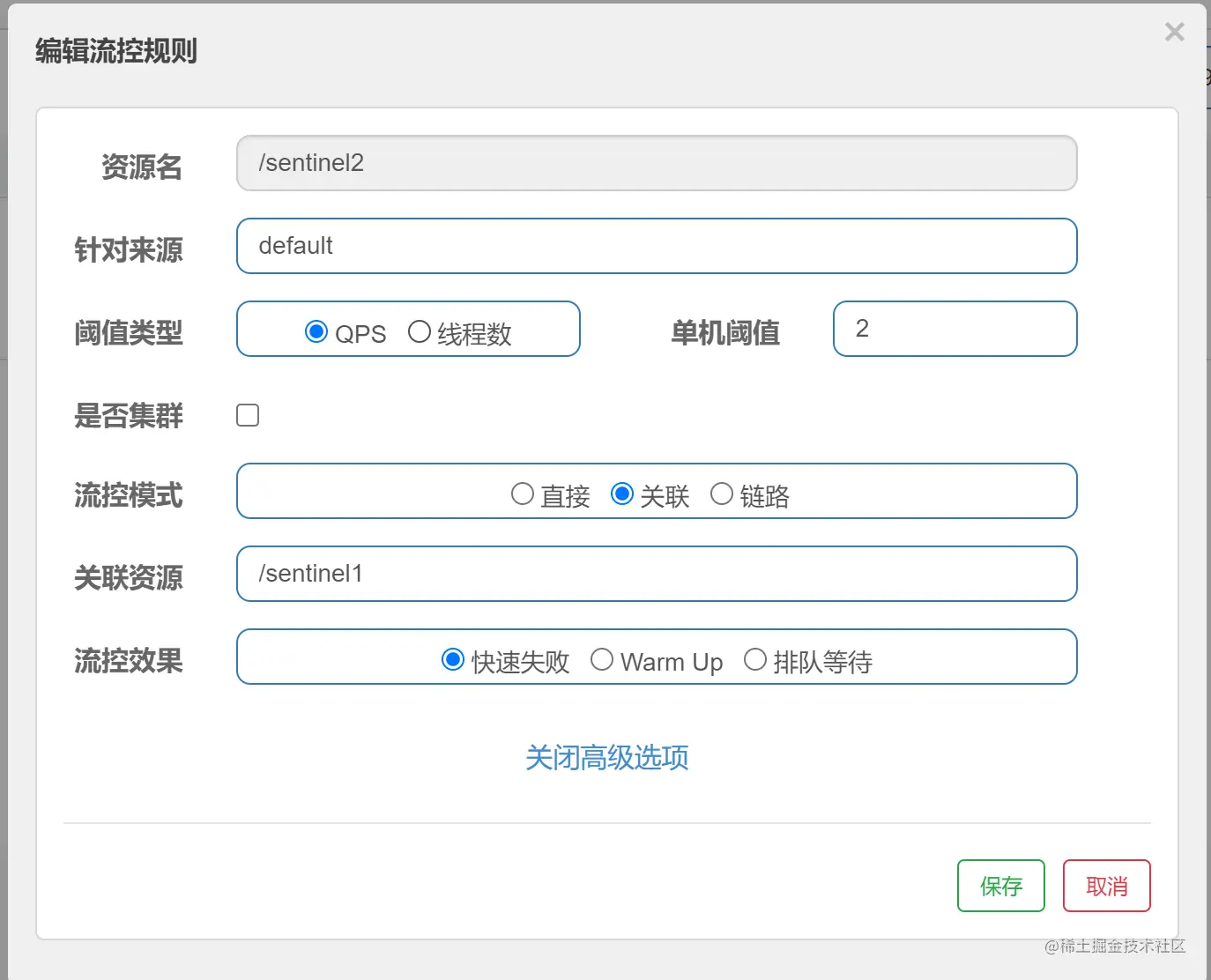Choose 关联 flow control mode
Image resolution: width=1211 pixels, height=980 pixels.
[x=622, y=494]
